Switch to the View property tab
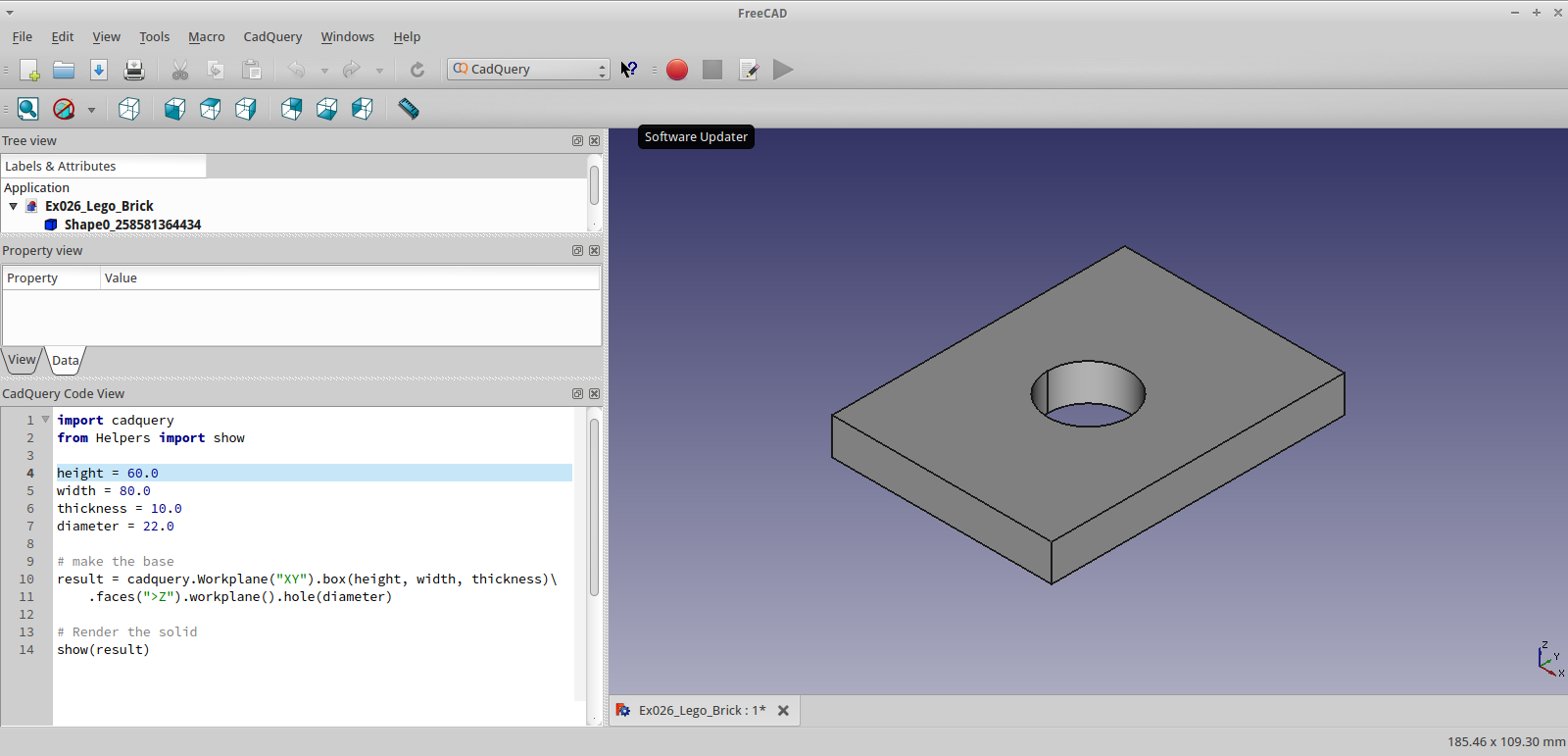The image size is (1568, 756). 22,360
